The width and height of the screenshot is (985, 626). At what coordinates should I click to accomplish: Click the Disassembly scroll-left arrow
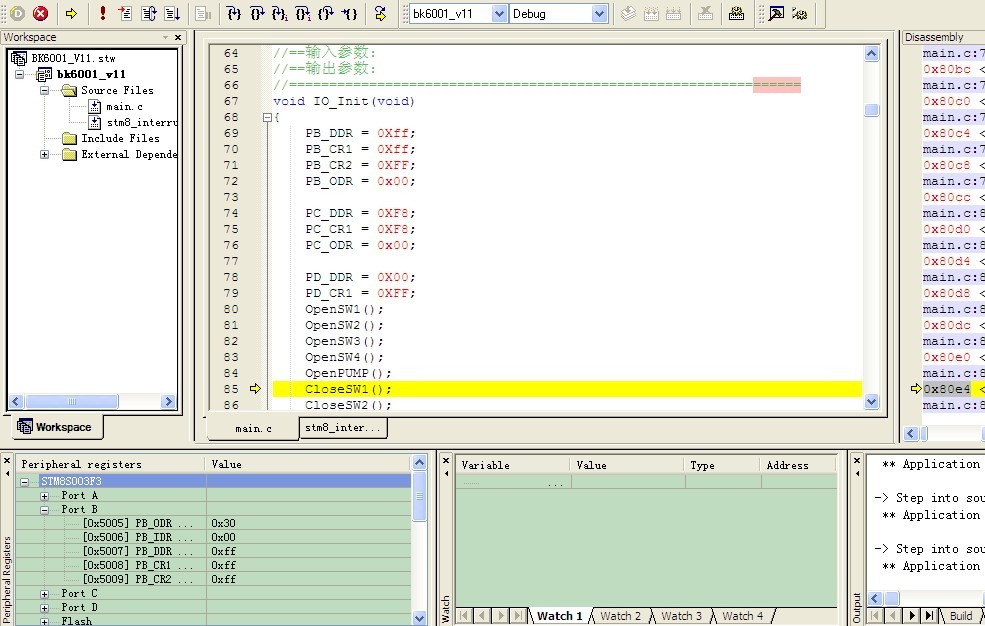tap(910, 433)
